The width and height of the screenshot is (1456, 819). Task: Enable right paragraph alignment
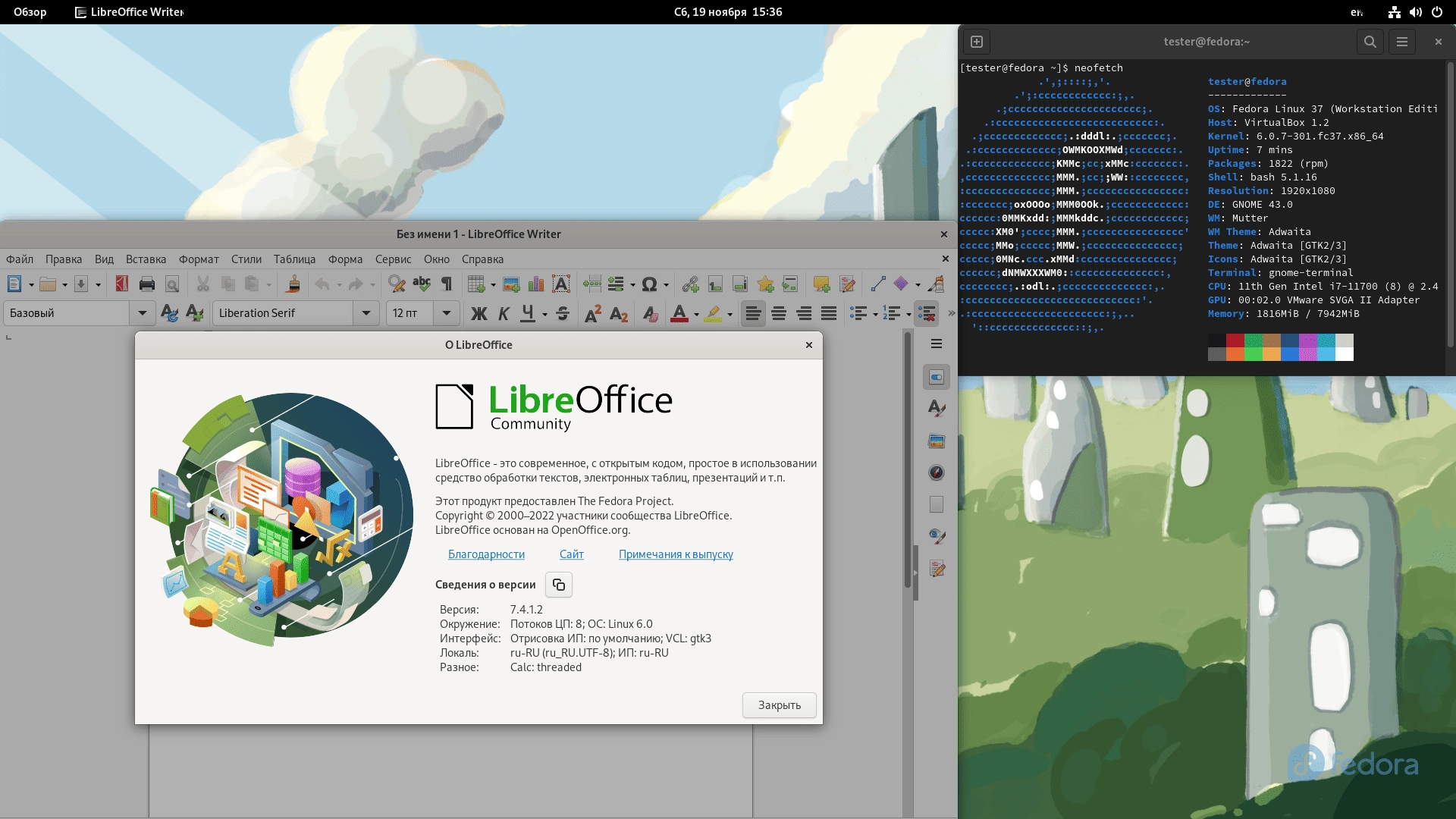pyautogui.click(x=804, y=313)
